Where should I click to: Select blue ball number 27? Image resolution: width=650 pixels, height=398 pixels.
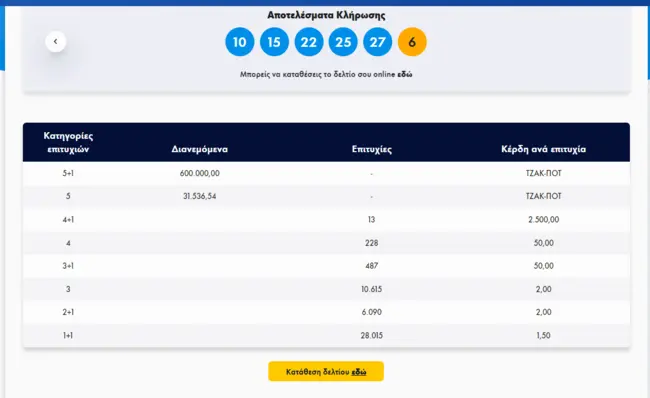pyautogui.click(x=378, y=42)
